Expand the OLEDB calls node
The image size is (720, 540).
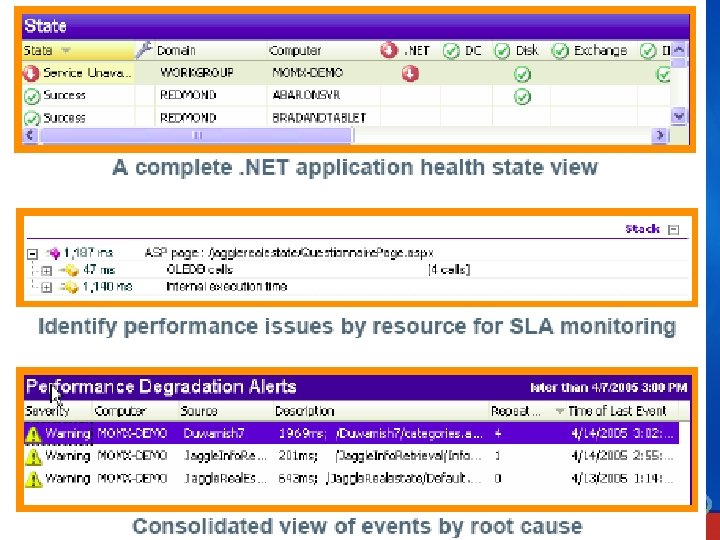(46, 270)
